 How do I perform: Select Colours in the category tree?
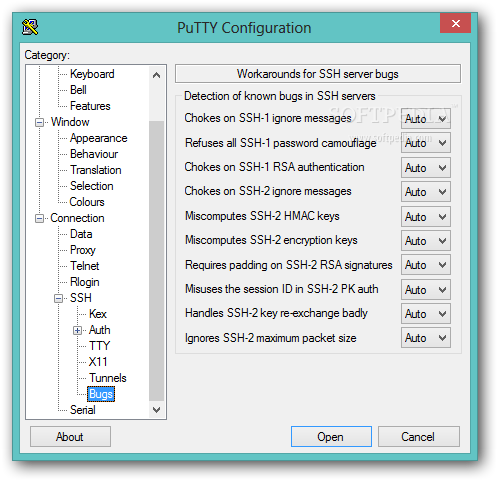87,202
